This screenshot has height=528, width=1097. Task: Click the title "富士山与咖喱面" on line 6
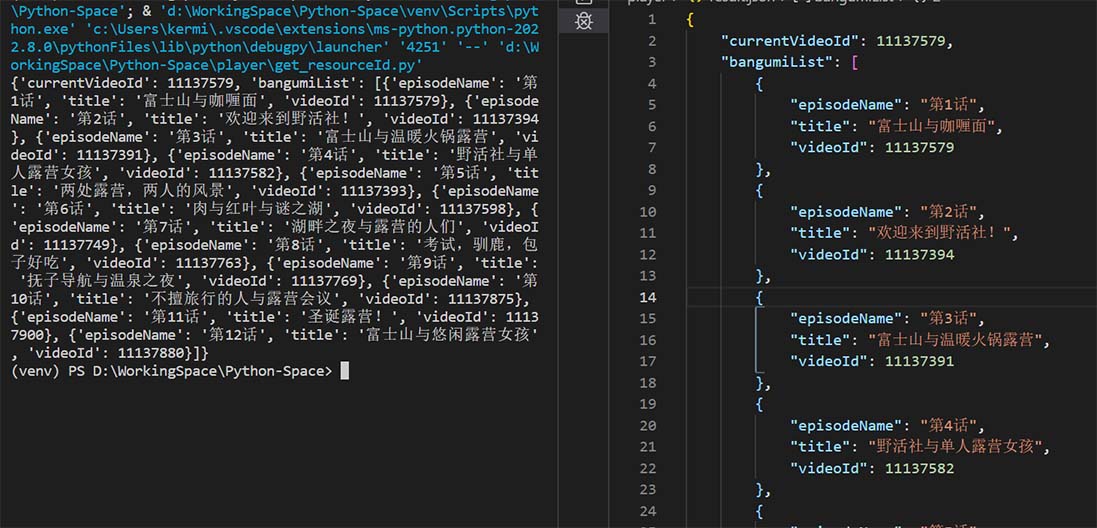pyautogui.click(x=936, y=127)
